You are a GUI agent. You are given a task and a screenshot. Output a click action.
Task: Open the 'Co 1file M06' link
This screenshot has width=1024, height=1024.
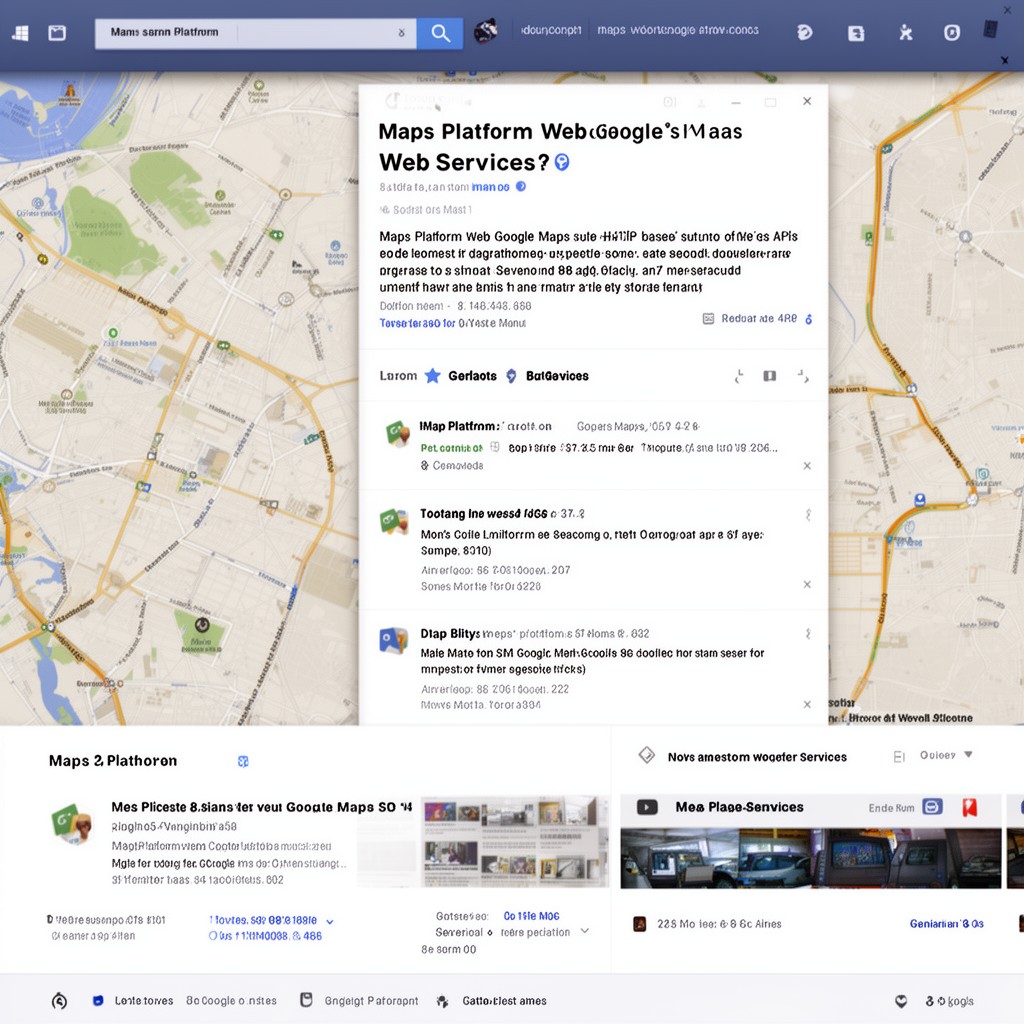pyautogui.click(x=532, y=916)
